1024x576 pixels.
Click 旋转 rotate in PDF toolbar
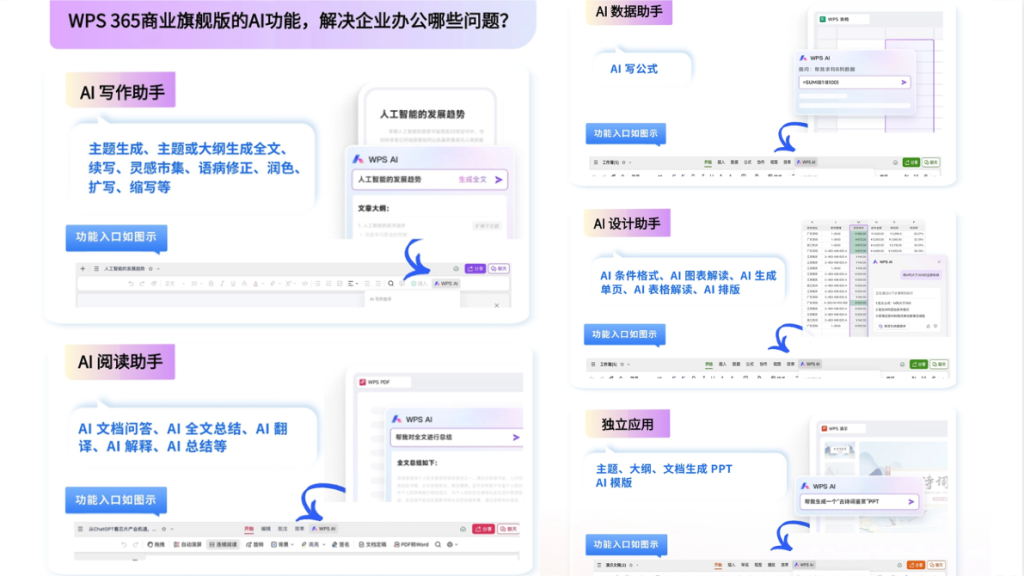[x=255, y=545]
